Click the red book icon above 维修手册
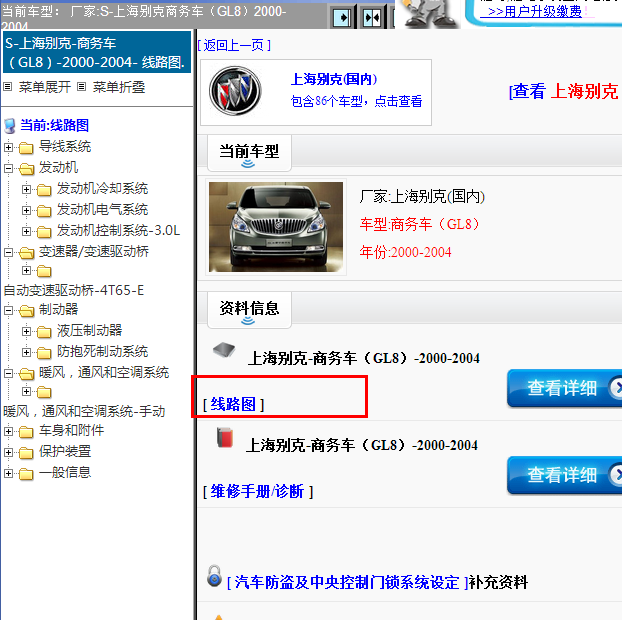 point(225,437)
